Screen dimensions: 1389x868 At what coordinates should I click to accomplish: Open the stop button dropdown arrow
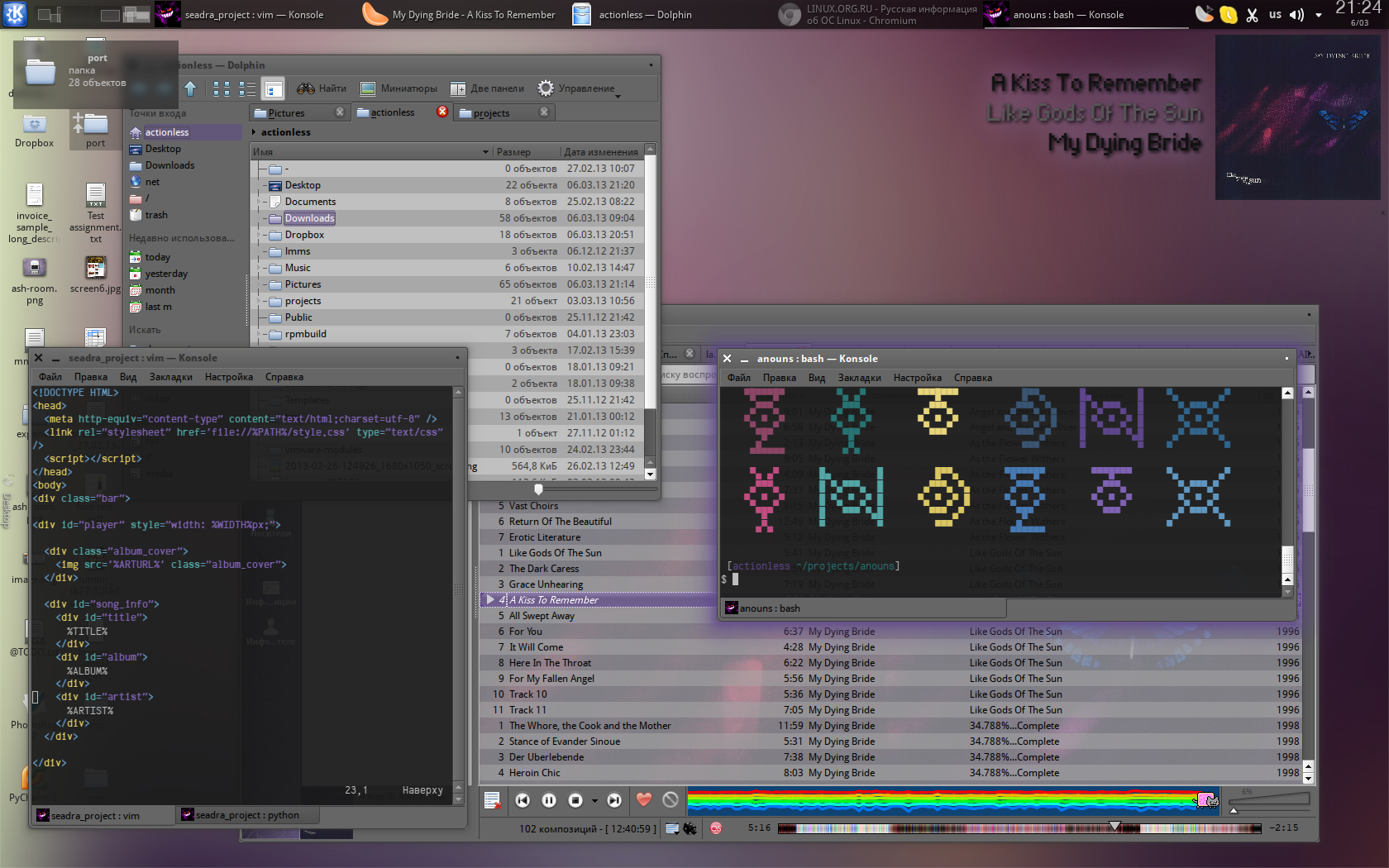[594, 801]
